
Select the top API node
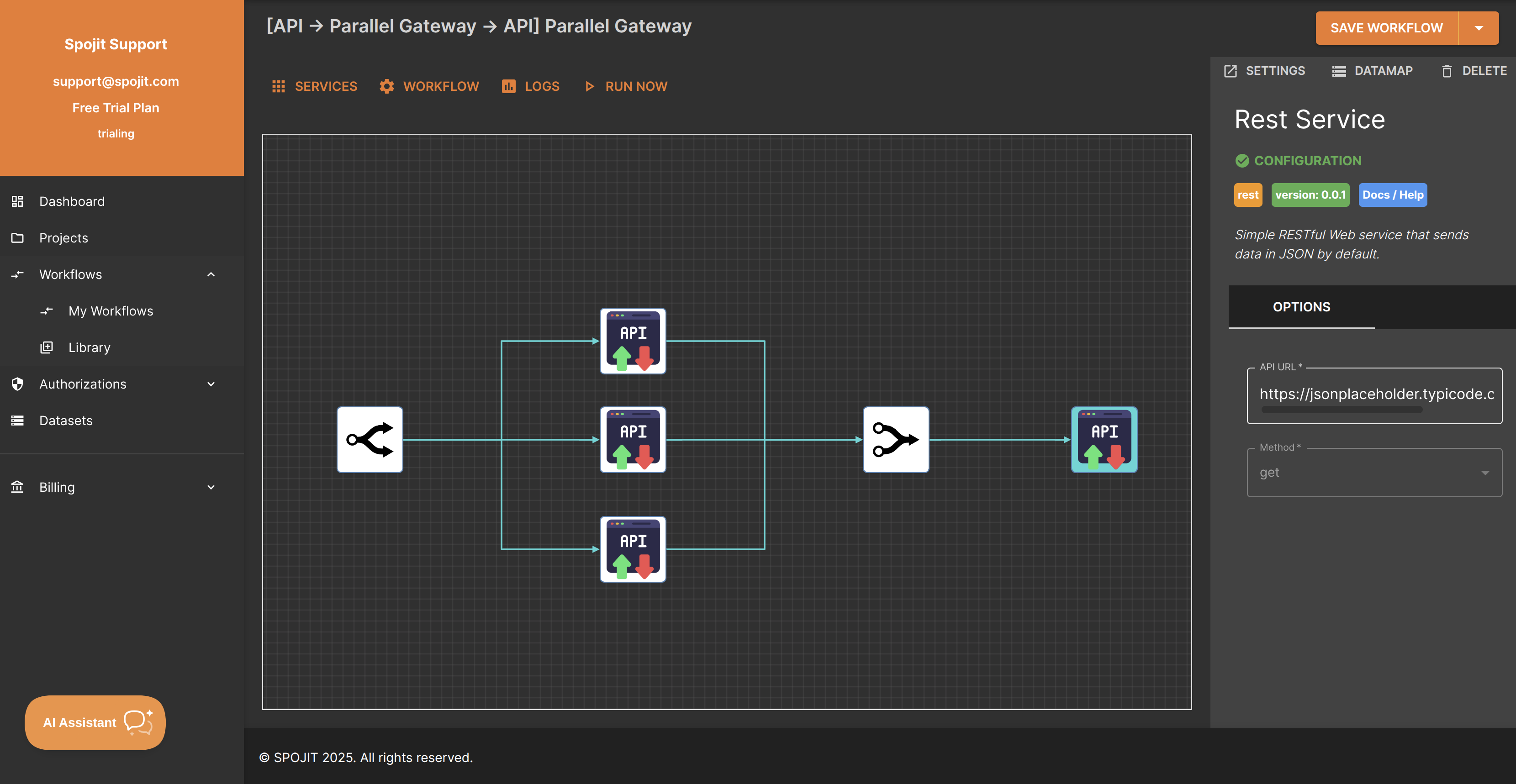click(633, 341)
